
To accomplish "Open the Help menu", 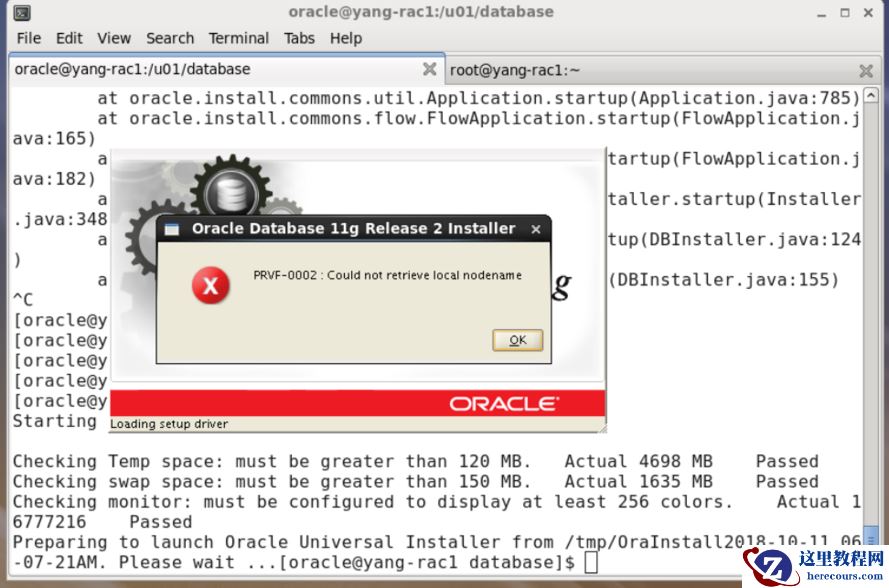I will click(345, 38).
